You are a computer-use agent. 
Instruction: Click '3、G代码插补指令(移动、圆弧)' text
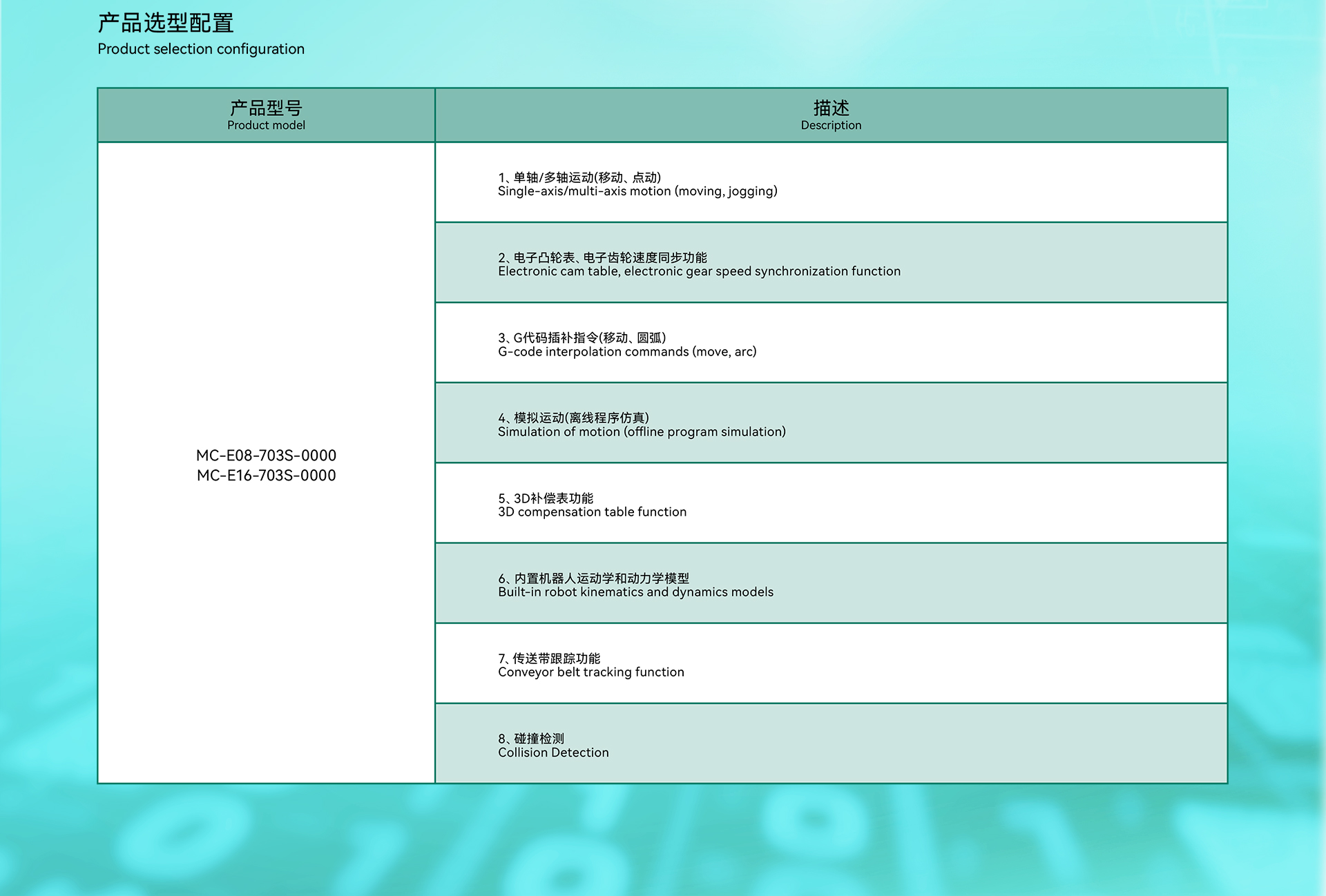pos(582,338)
